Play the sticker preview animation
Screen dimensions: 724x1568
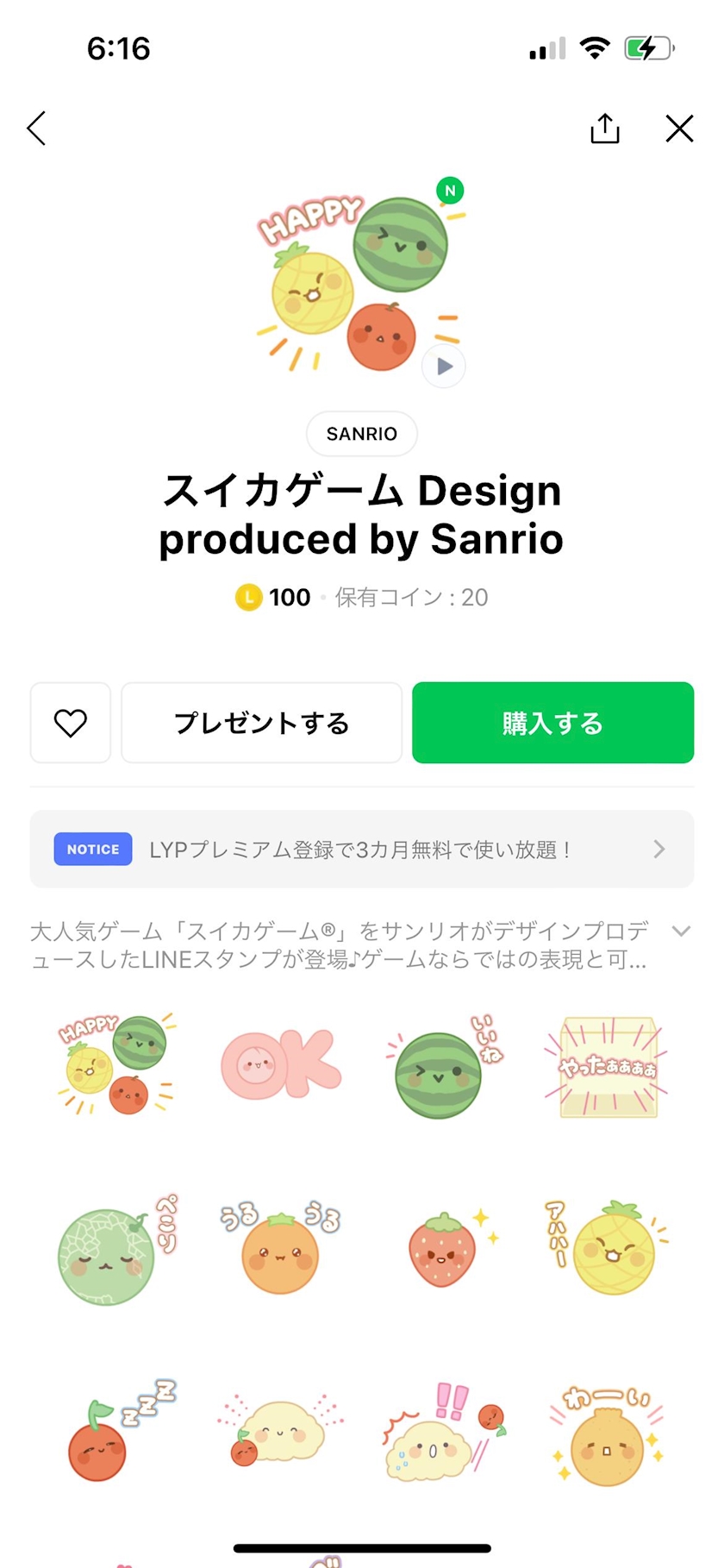pyautogui.click(x=444, y=367)
